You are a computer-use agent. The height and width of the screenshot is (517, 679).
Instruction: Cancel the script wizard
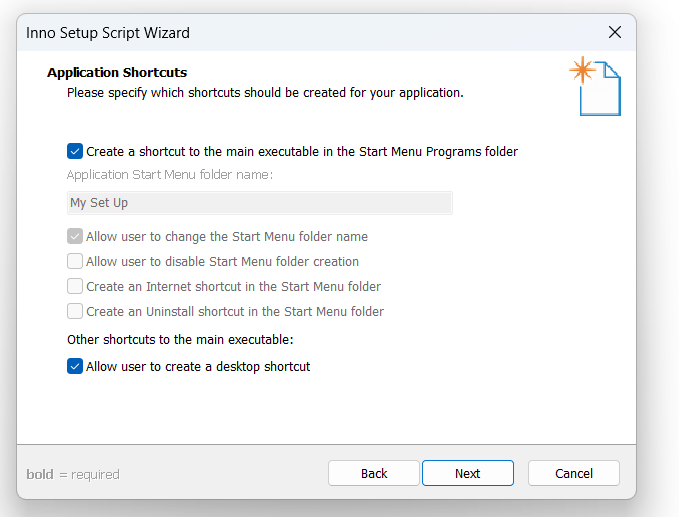point(574,473)
